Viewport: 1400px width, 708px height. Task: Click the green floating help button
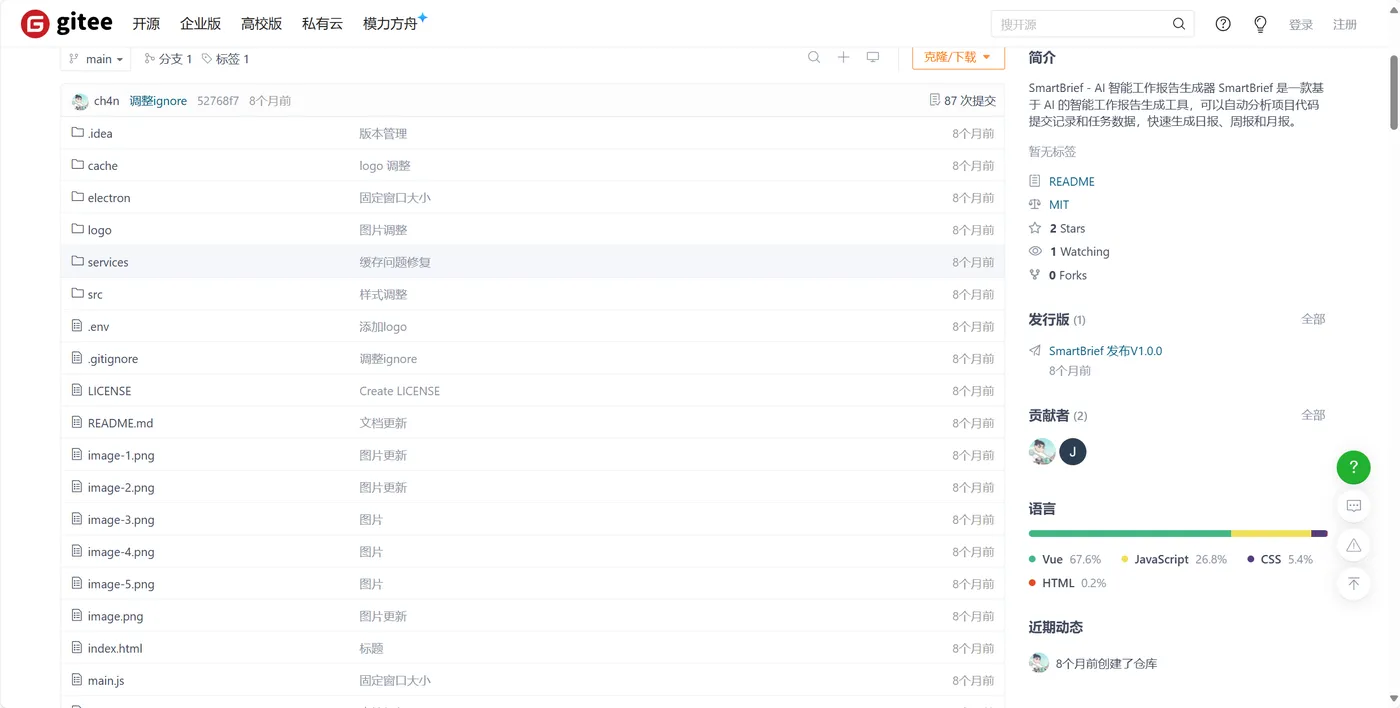click(1353, 467)
